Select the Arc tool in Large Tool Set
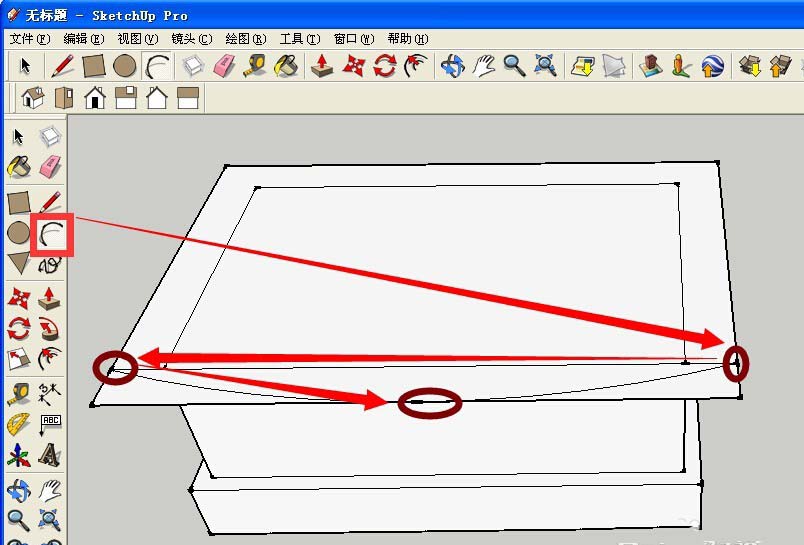 [52, 235]
